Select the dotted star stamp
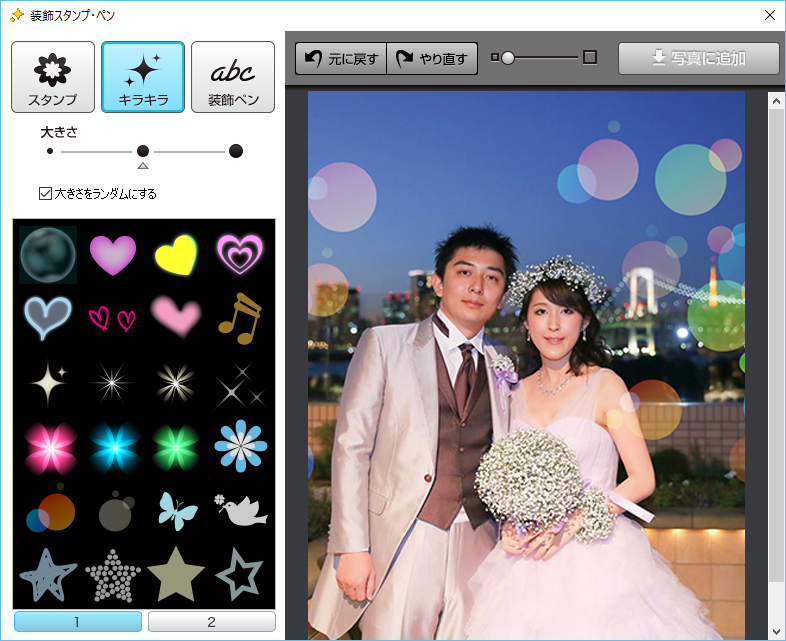The image size is (786, 641). (112, 574)
